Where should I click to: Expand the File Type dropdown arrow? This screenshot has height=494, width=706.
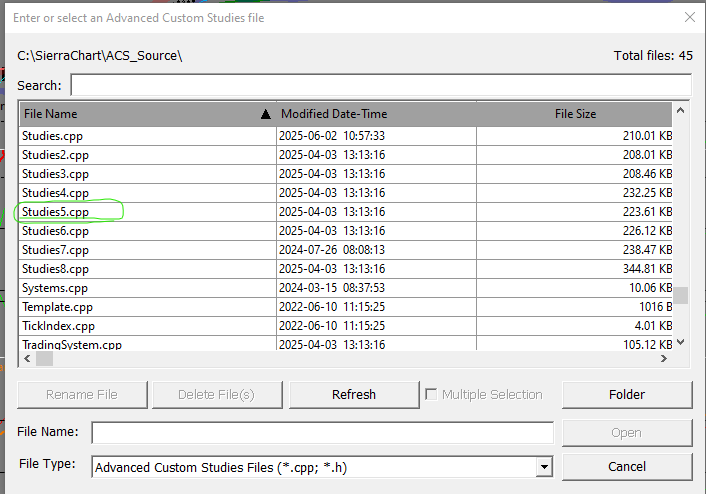click(544, 467)
